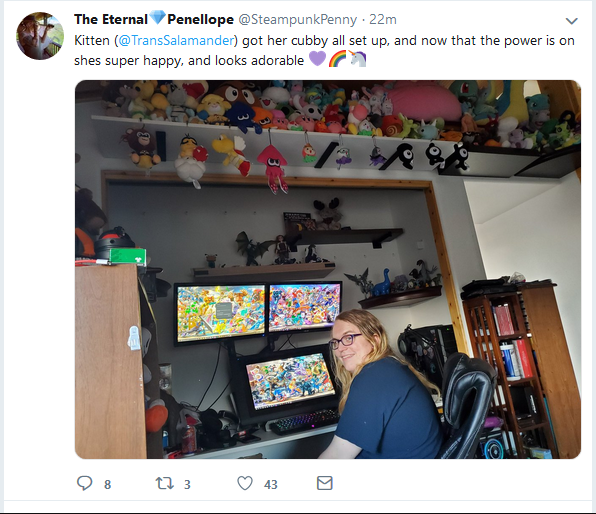Viewport: 596px width, 514px height.
Task: Click the like count 43
Action: point(271,484)
